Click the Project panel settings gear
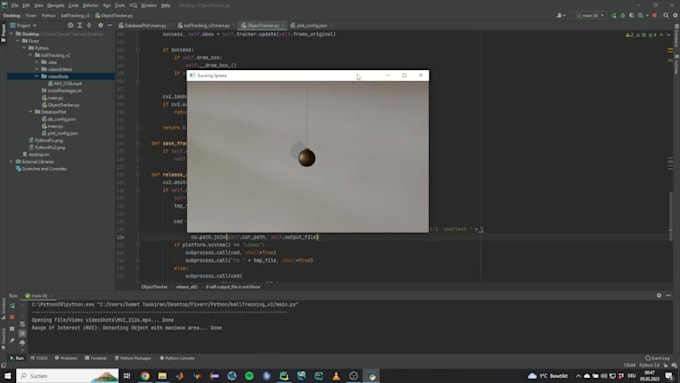This screenshot has width=680, height=383. [101, 26]
